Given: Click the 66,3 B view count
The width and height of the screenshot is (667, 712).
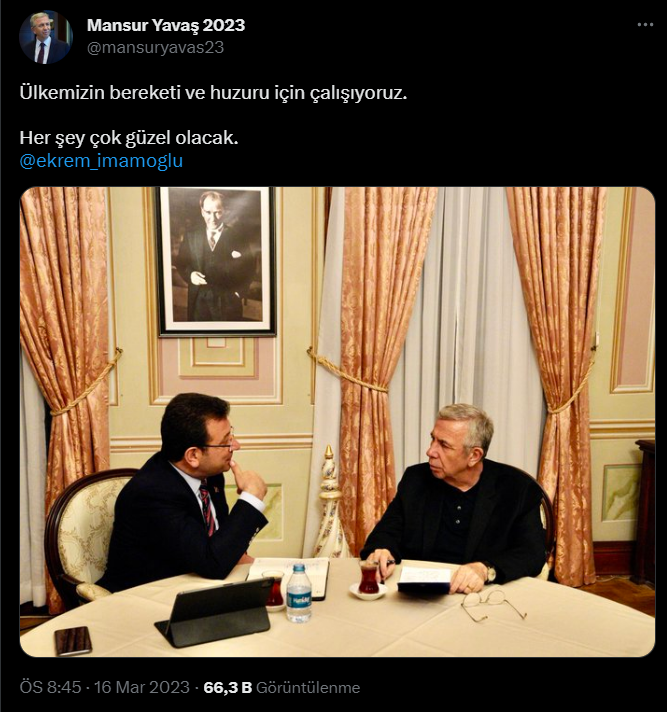Looking at the screenshot, I should [227, 687].
